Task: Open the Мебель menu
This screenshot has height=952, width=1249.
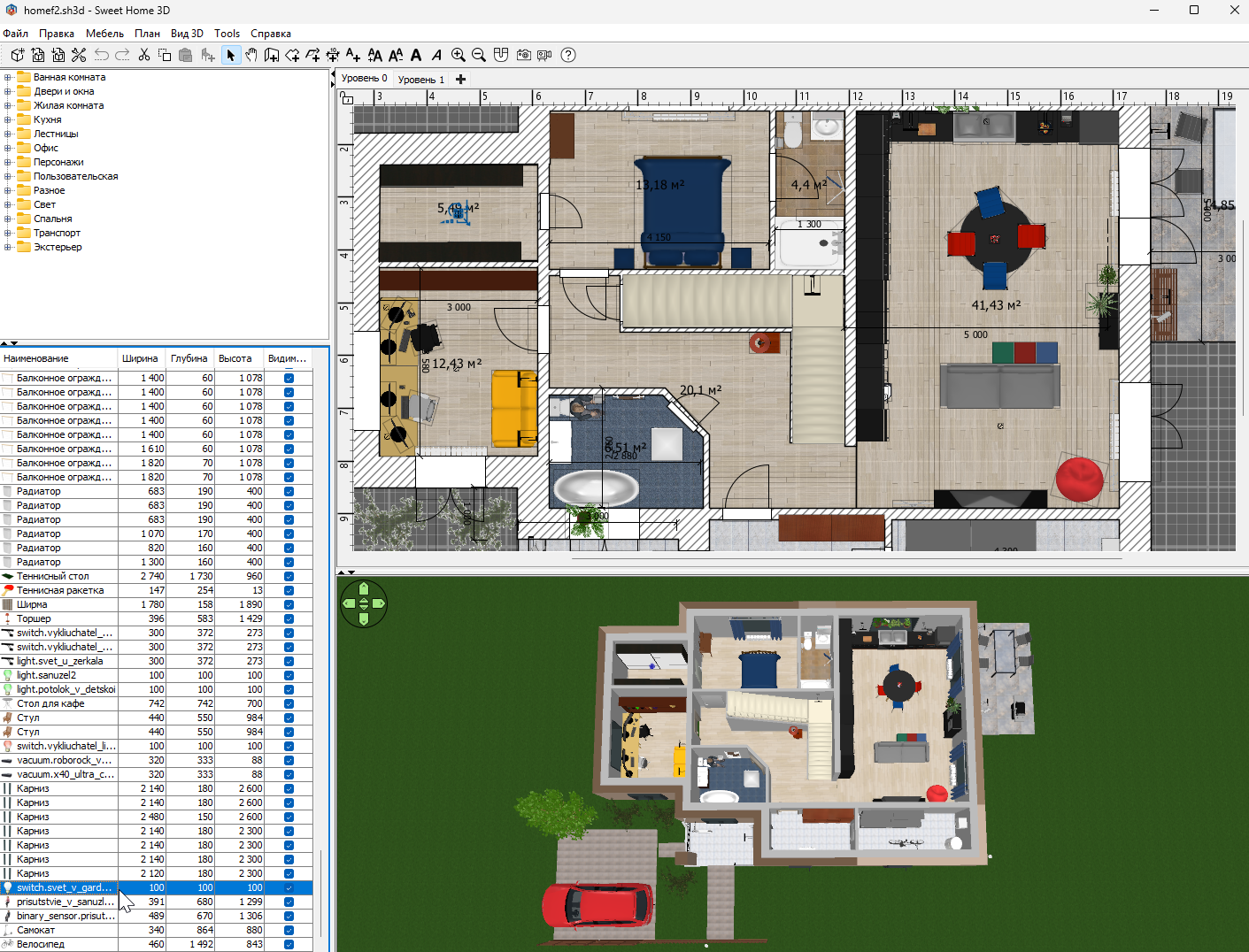Action: (x=104, y=34)
